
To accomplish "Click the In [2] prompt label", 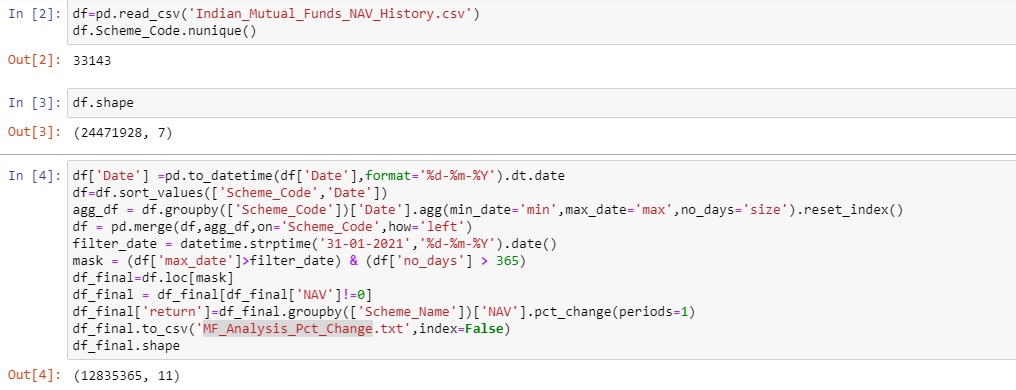I will 35,14.
